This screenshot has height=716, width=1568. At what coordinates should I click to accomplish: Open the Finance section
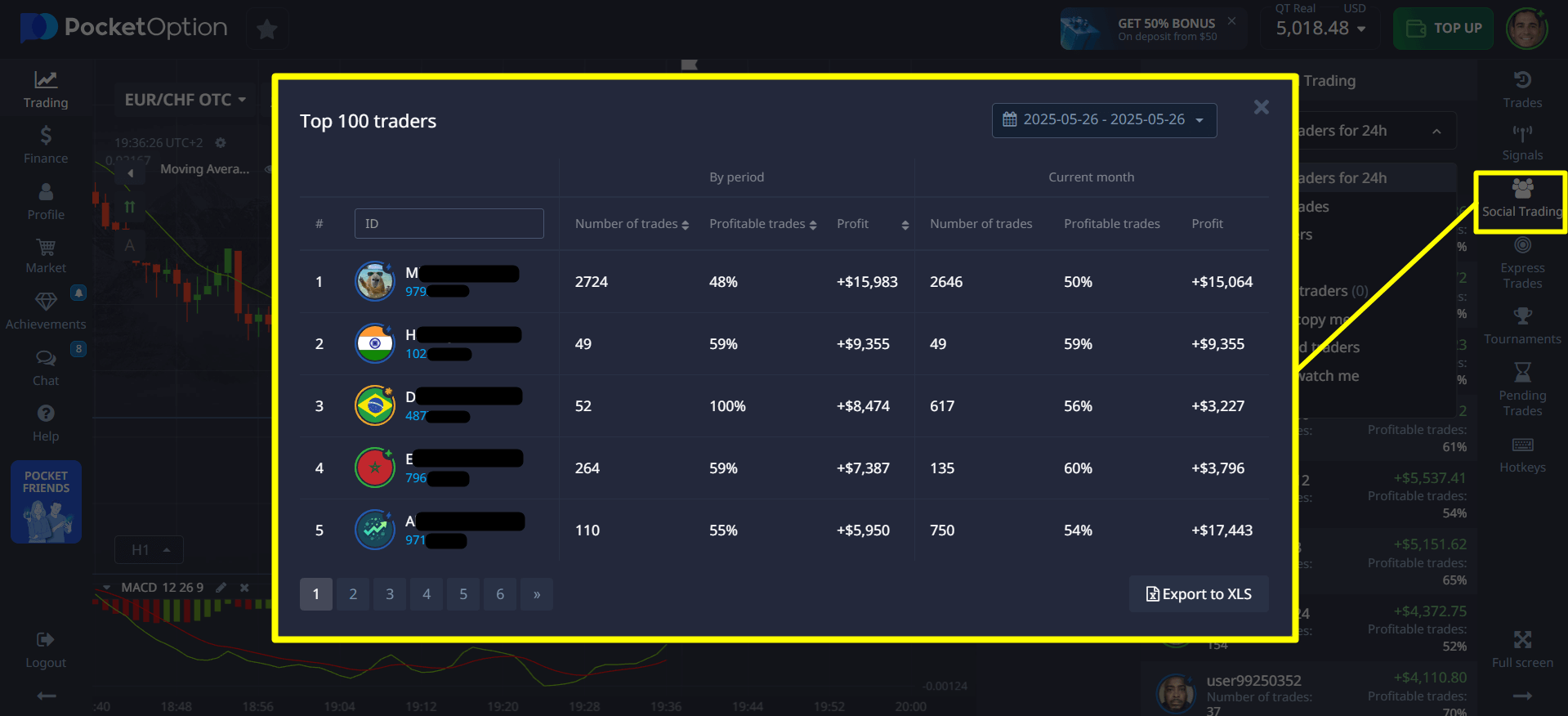pos(46,145)
